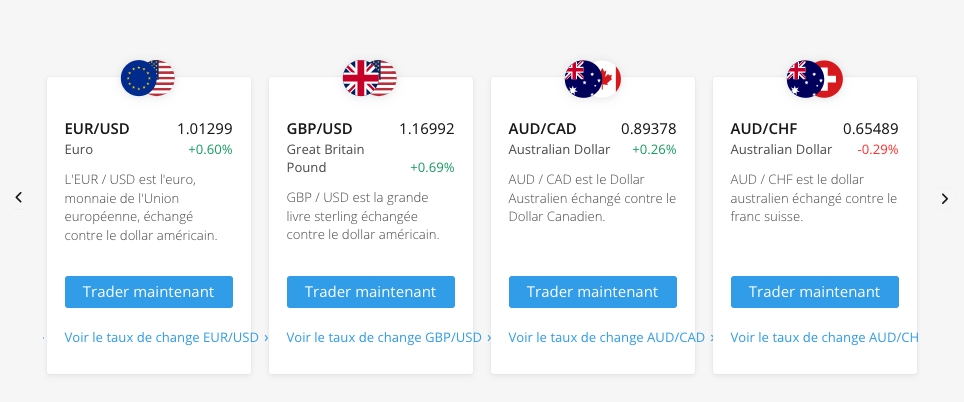Click Trader maintenant for AUD/CHF

point(815,292)
